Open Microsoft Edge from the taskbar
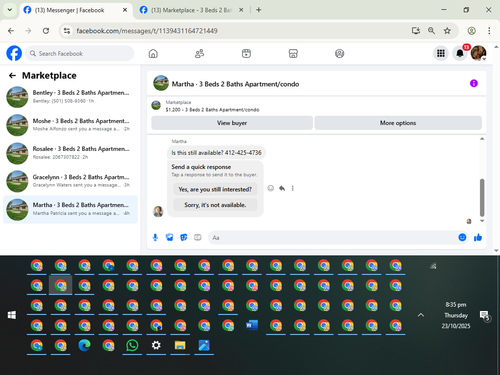 (x=84, y=345)
